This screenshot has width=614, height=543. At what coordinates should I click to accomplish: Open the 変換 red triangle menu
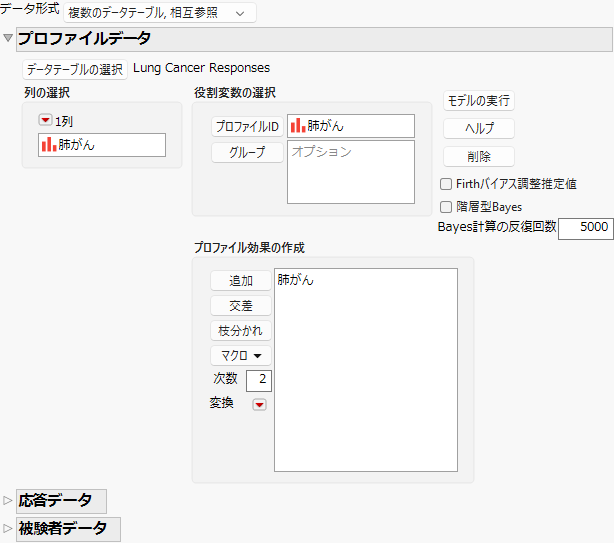259,404
